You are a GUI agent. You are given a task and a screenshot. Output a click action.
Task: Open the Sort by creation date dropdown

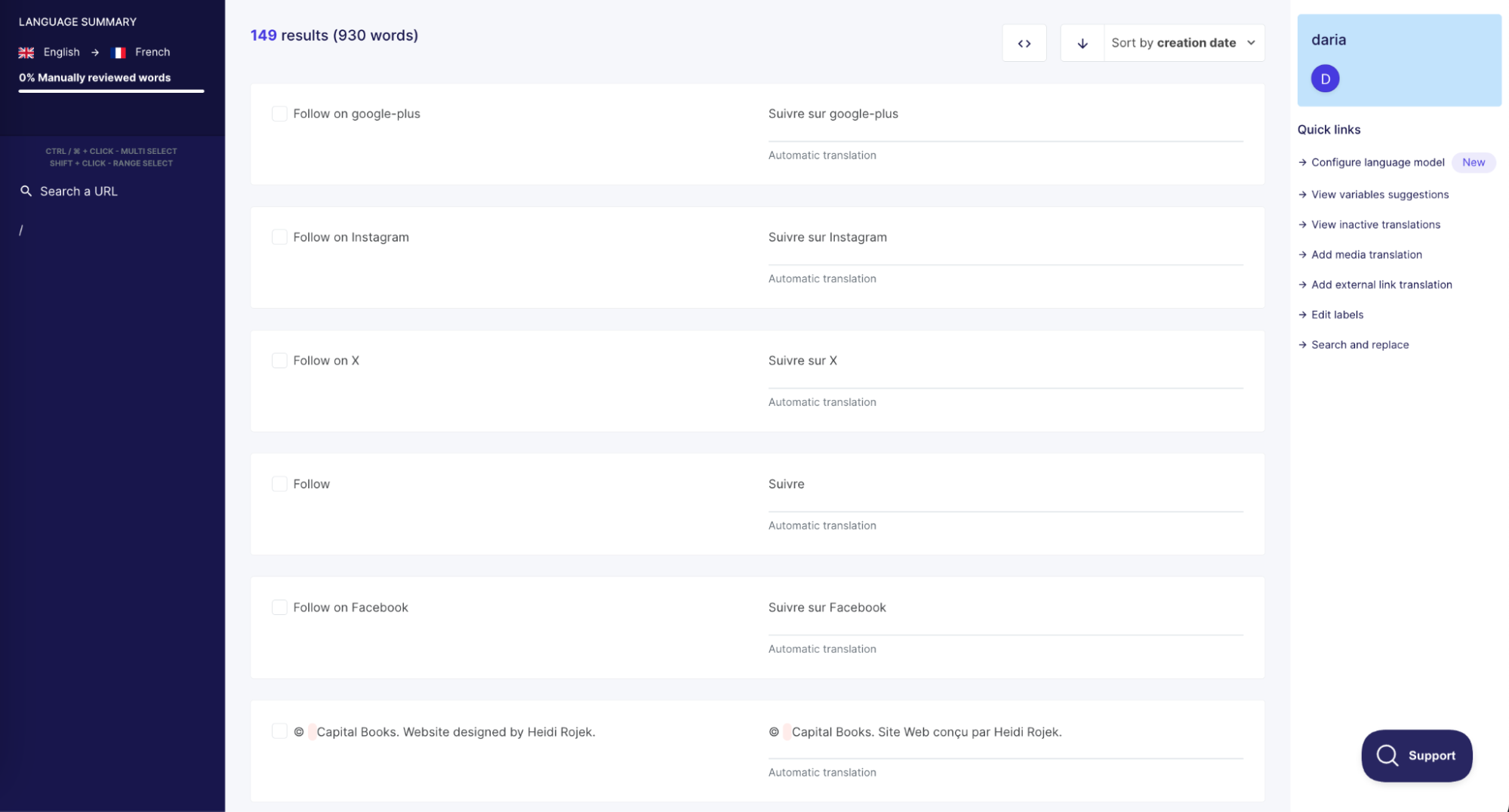coord(1183,43)
